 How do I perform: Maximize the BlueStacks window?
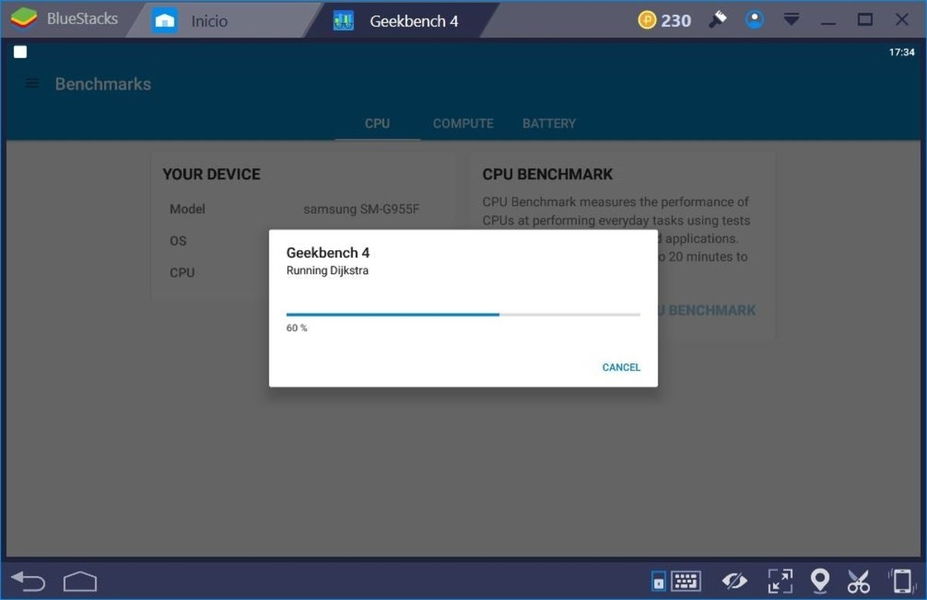[x=865, y=20]
